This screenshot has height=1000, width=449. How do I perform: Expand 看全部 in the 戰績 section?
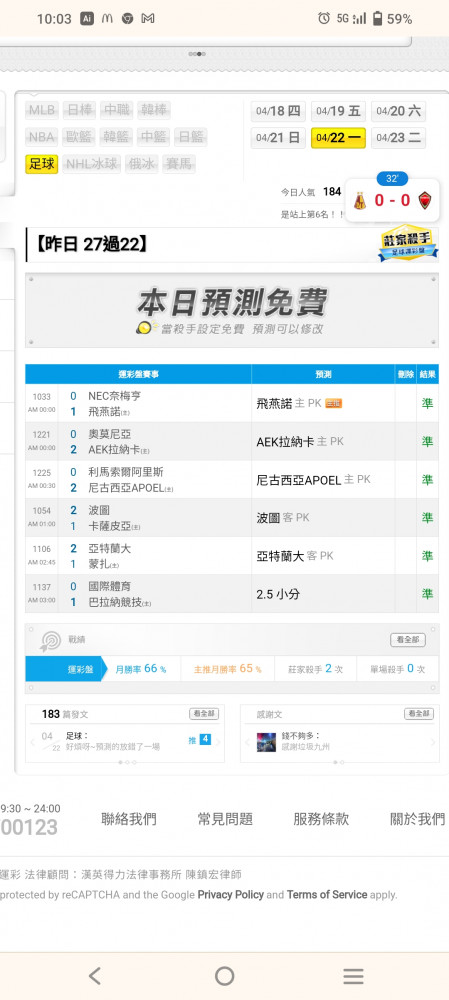pyautogui.click(x=408, y=640)
